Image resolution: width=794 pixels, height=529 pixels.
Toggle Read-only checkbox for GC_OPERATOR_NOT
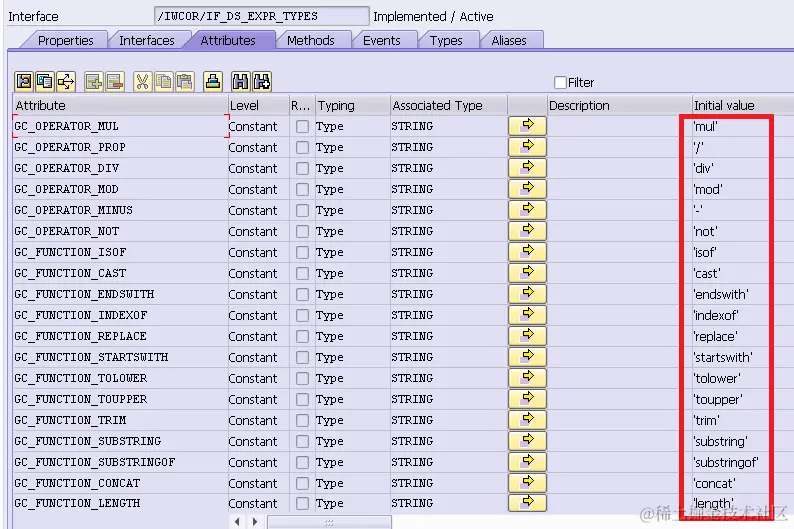302,231
